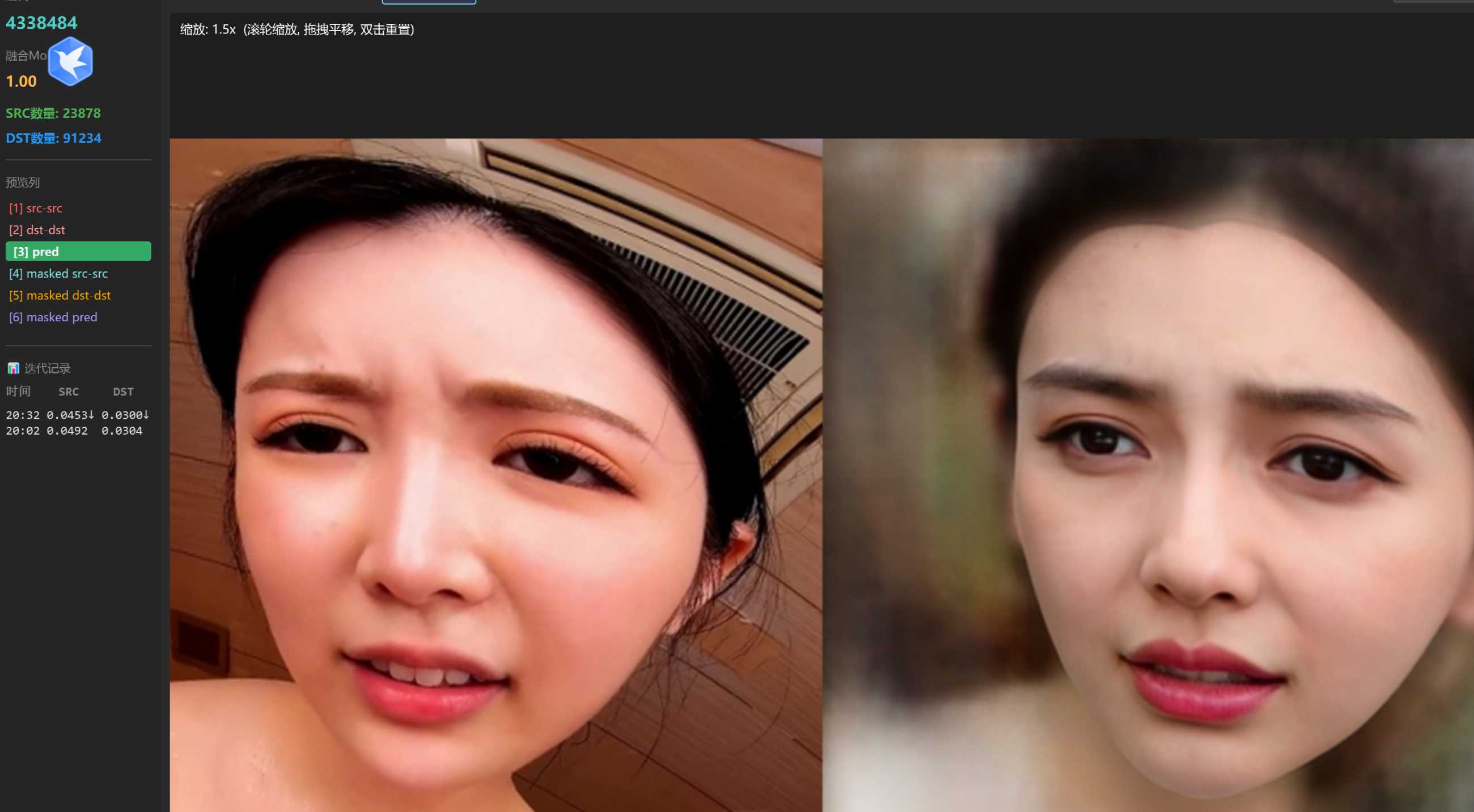
Task: Click the iteration log chart icon
Action: [x=12, y=368]
